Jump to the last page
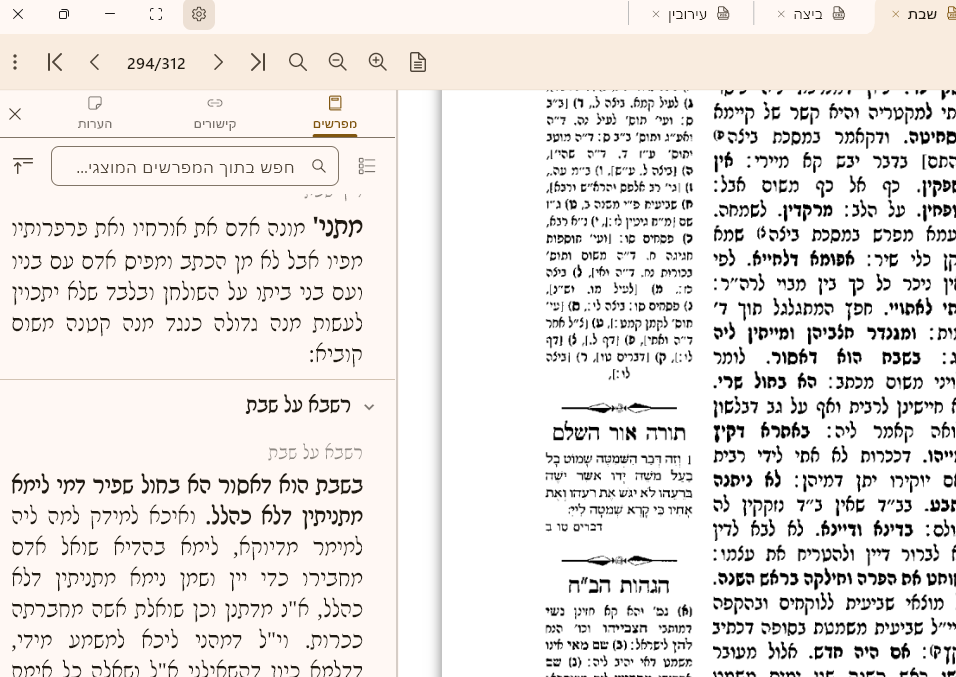Image resolution: width=956 pixels, height=677 pixels. click(x=258, y=63)
